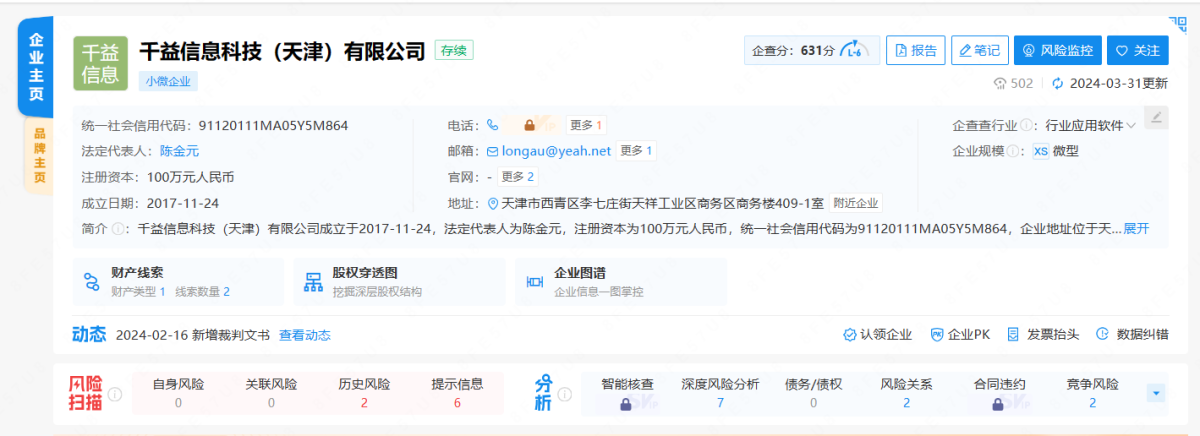Click 认领企业 claim enterprise
This screenshot has width=1200, height=436.
(877, 335)
